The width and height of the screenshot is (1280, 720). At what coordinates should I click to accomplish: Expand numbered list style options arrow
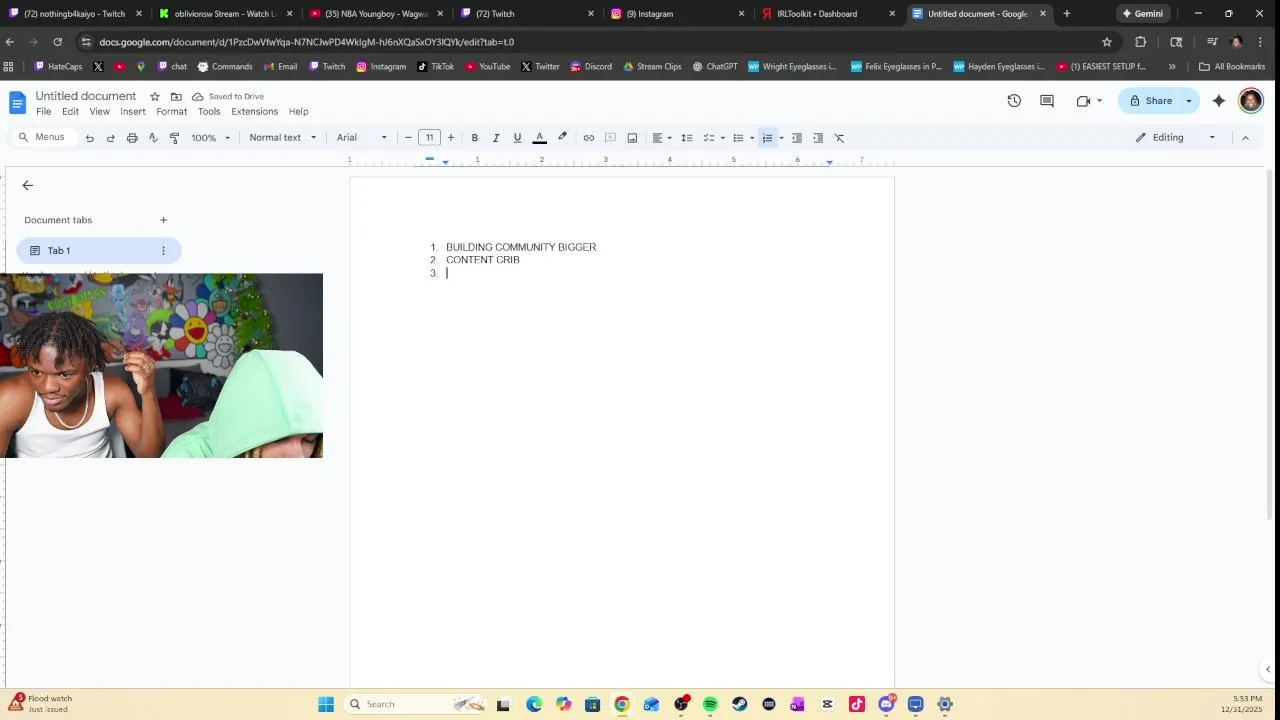[781, 138]
